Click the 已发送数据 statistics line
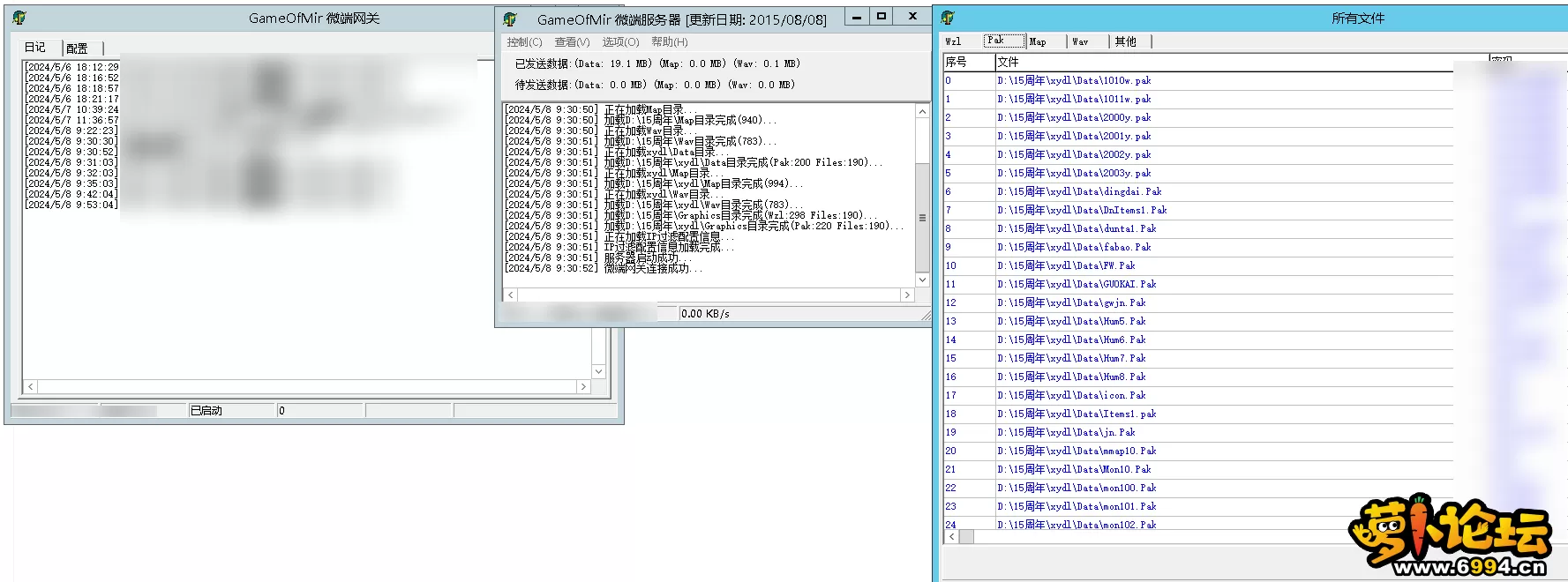1568x582 pixels. pos(657,63)
